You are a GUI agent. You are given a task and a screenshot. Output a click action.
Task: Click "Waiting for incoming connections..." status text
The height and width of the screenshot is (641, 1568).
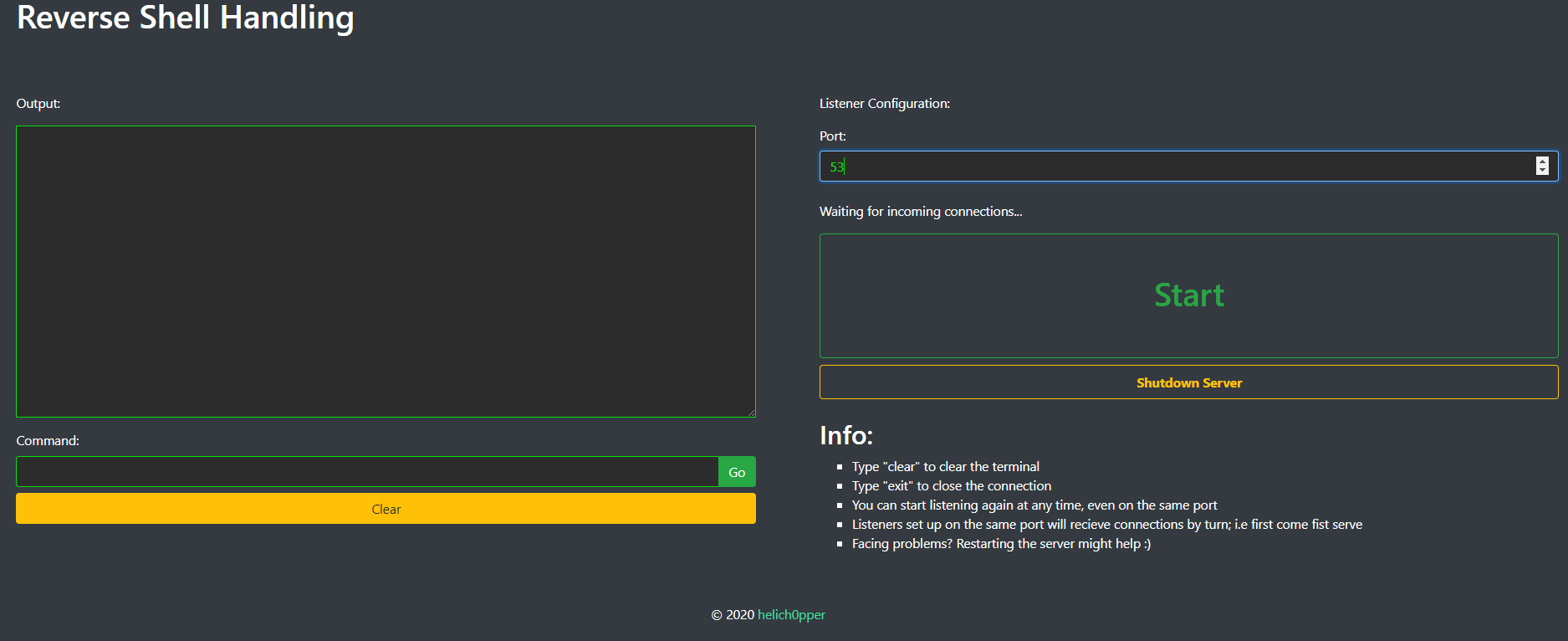(921, 212)
